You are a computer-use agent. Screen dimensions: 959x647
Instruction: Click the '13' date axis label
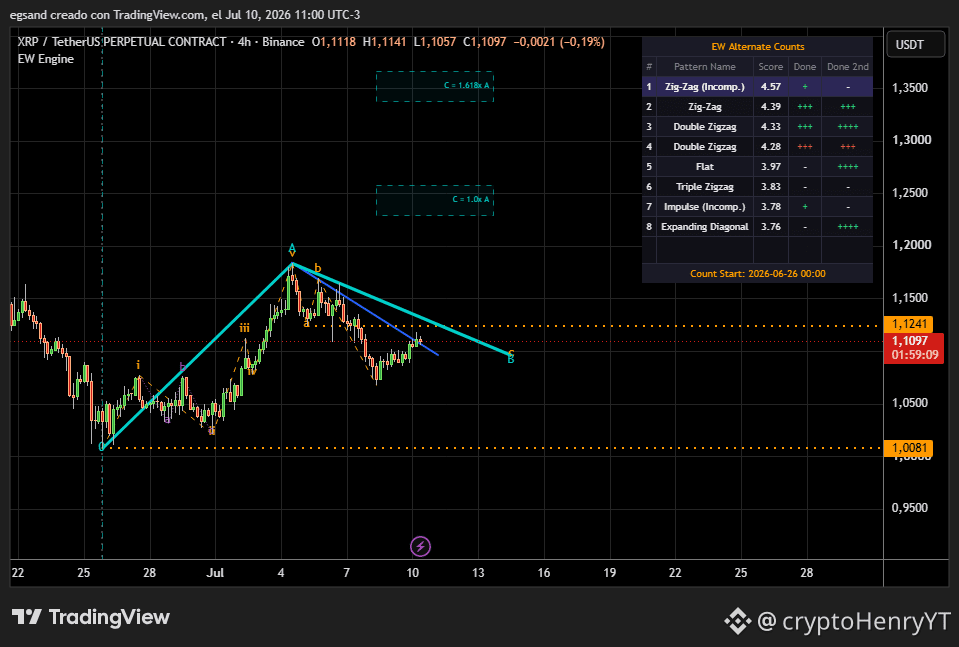(478, 573)
